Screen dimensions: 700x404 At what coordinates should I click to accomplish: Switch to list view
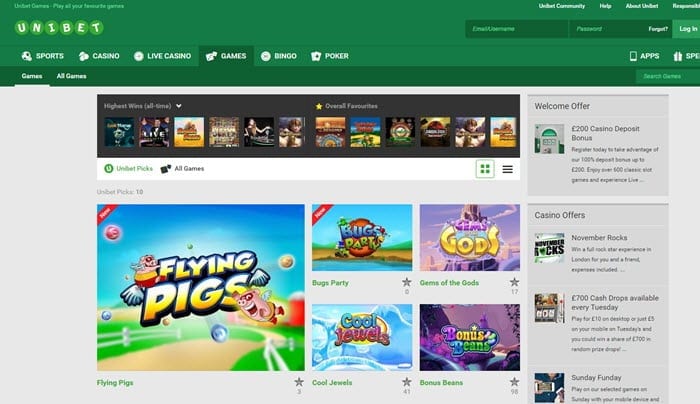pos(508,169)
